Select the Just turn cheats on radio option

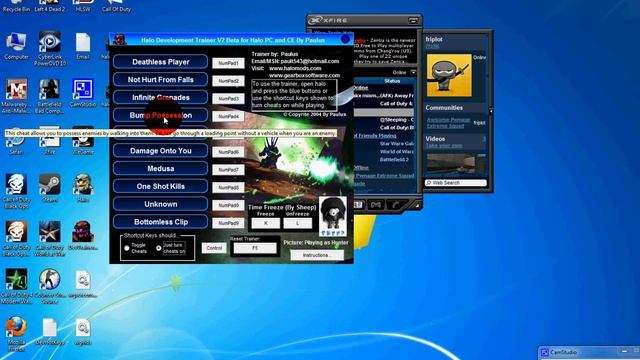(159, 248)
